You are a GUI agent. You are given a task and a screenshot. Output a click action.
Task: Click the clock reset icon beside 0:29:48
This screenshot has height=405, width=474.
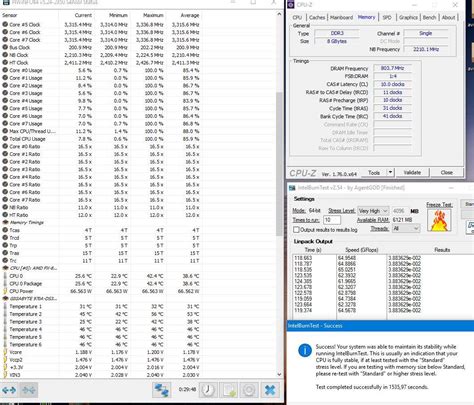click(x=208, y=390)
